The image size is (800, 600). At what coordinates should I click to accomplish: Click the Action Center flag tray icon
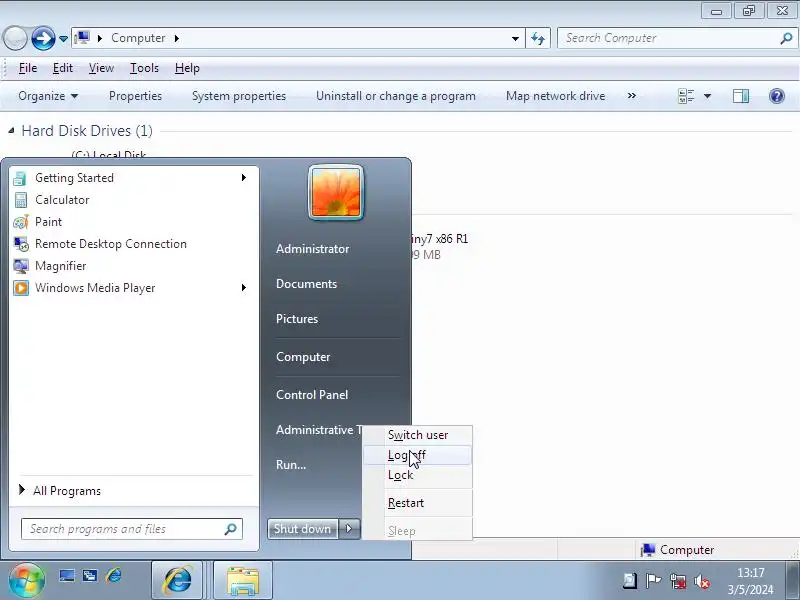(653, 581)
